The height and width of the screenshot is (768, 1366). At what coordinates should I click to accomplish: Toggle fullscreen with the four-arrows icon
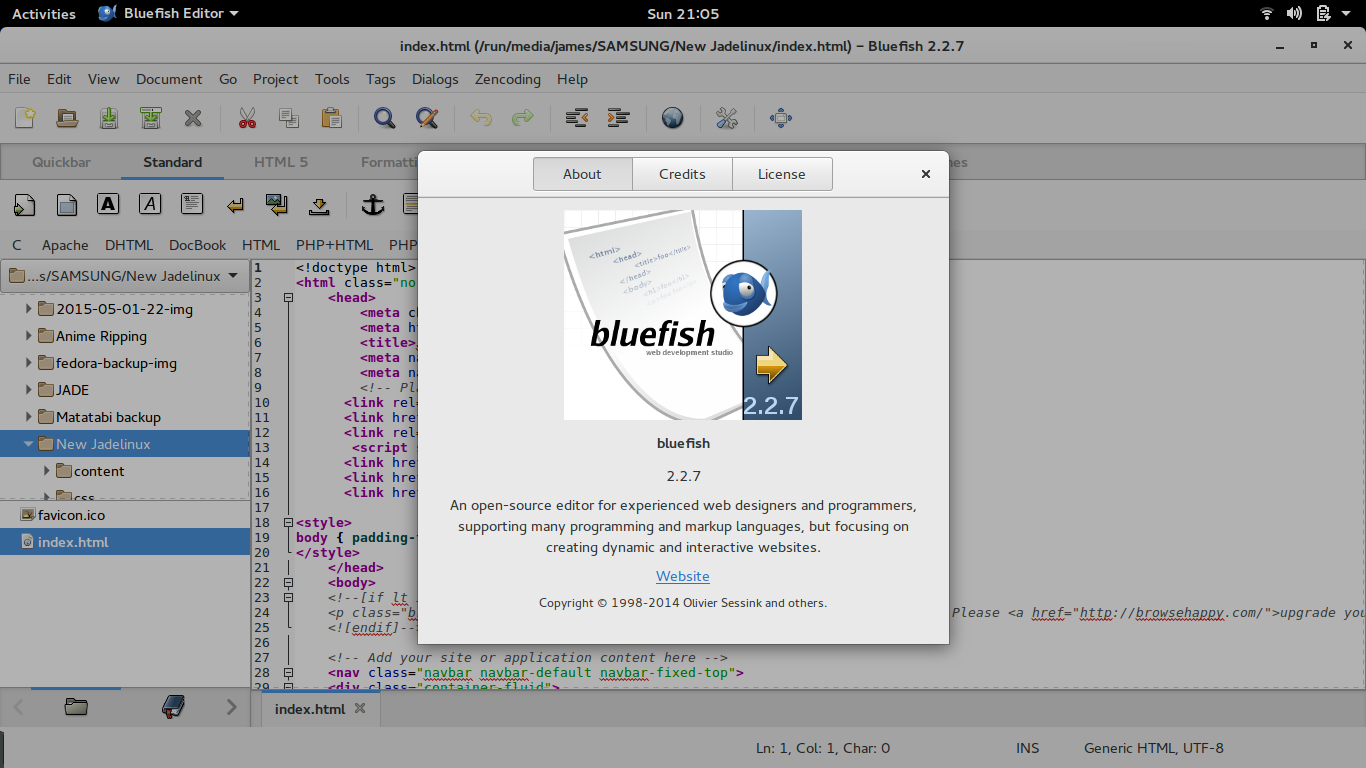point(781,118)
